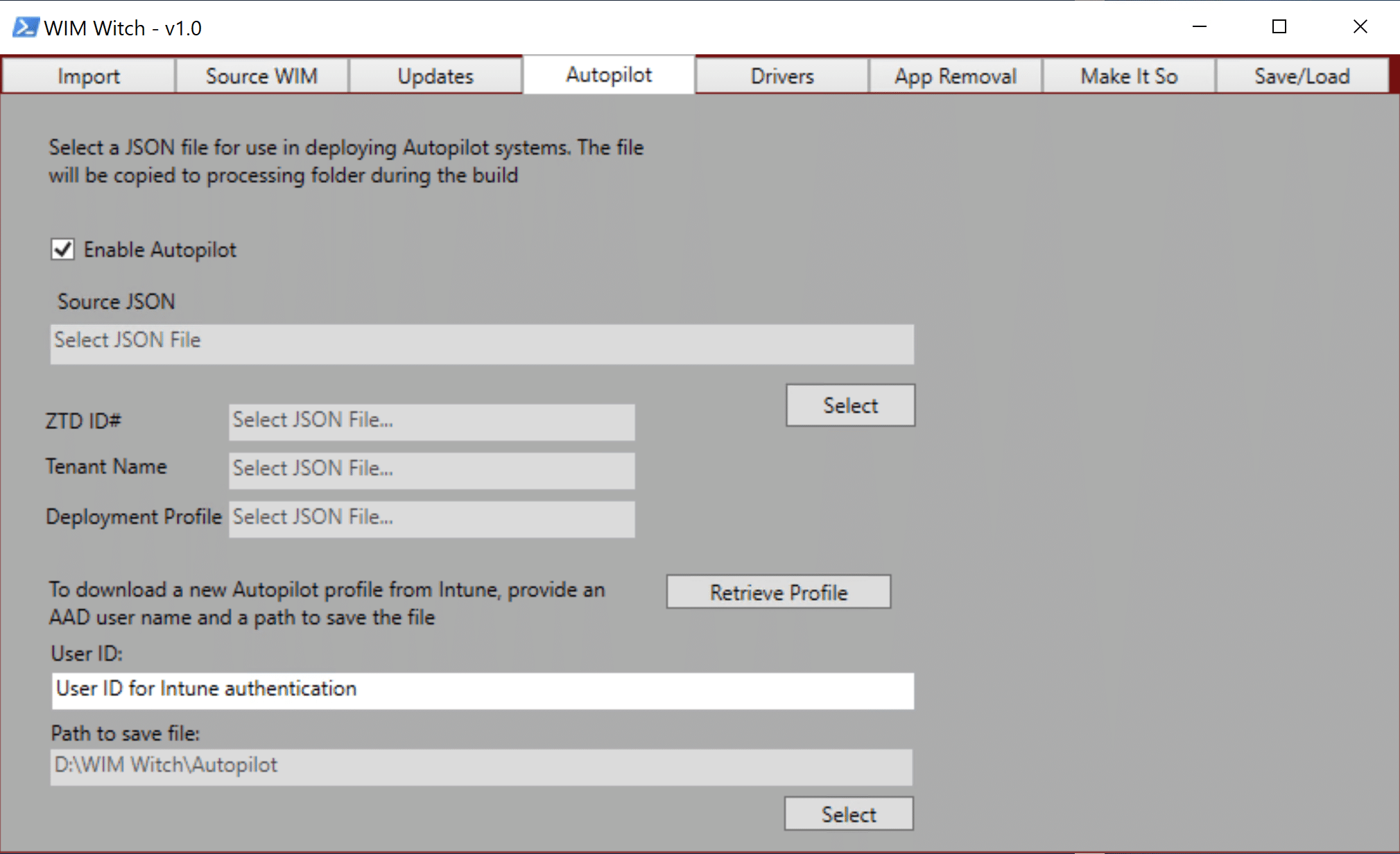Click the Path to save file field
This screenshot has width=1400, height=854.
click(481, 767)
